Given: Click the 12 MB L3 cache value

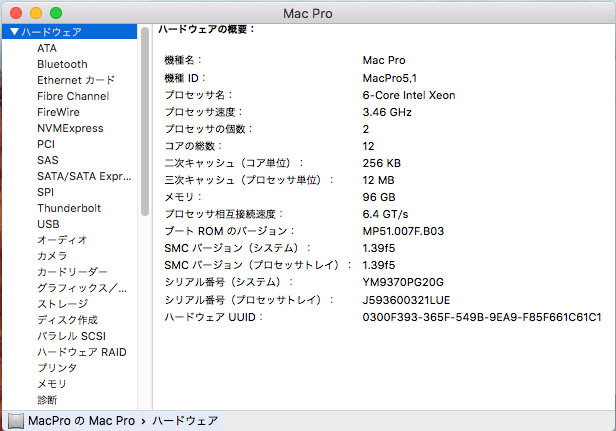Looking at the screenshot, I should click(378, 180).
